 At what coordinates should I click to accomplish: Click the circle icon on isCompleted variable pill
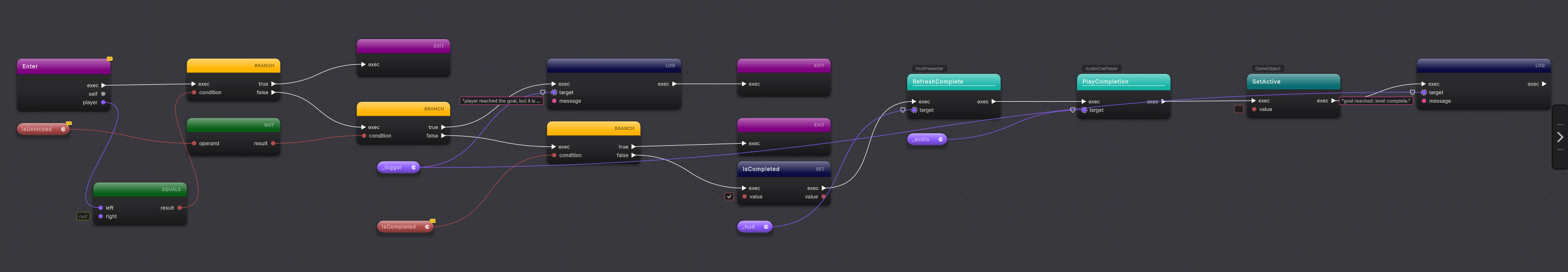tap(427, 227)
